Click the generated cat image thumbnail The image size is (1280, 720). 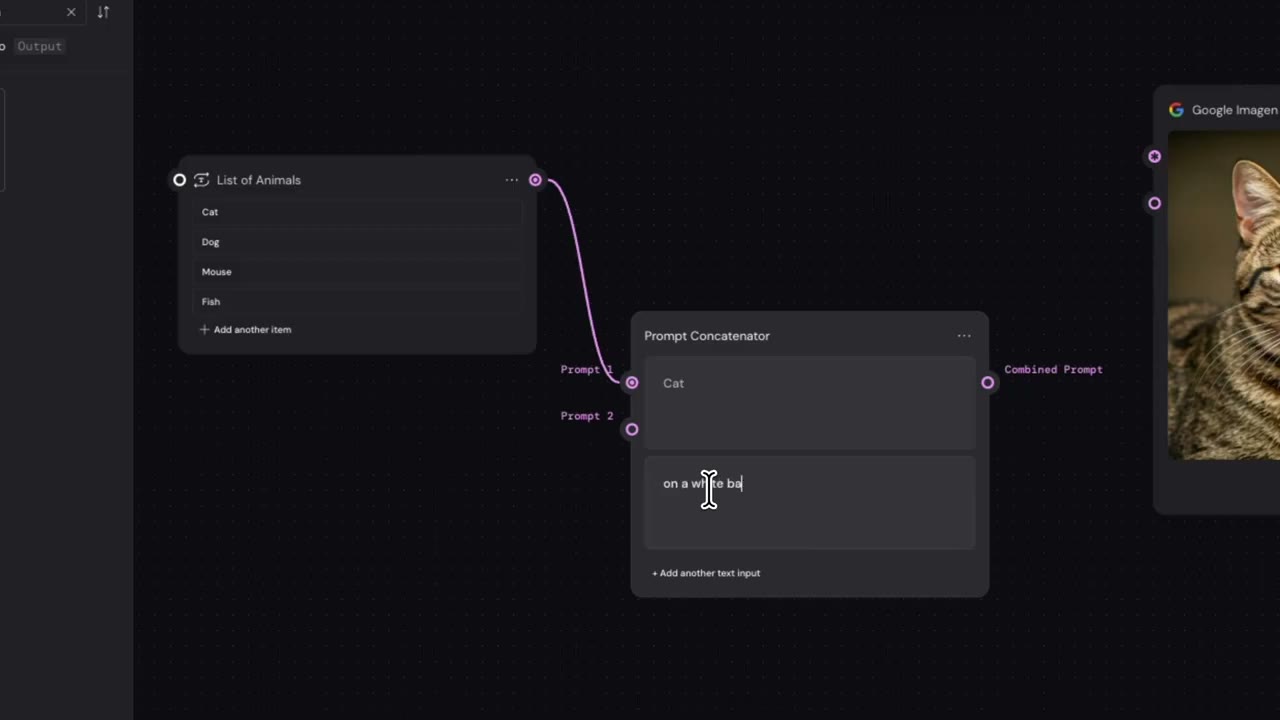coord(1224,296)
